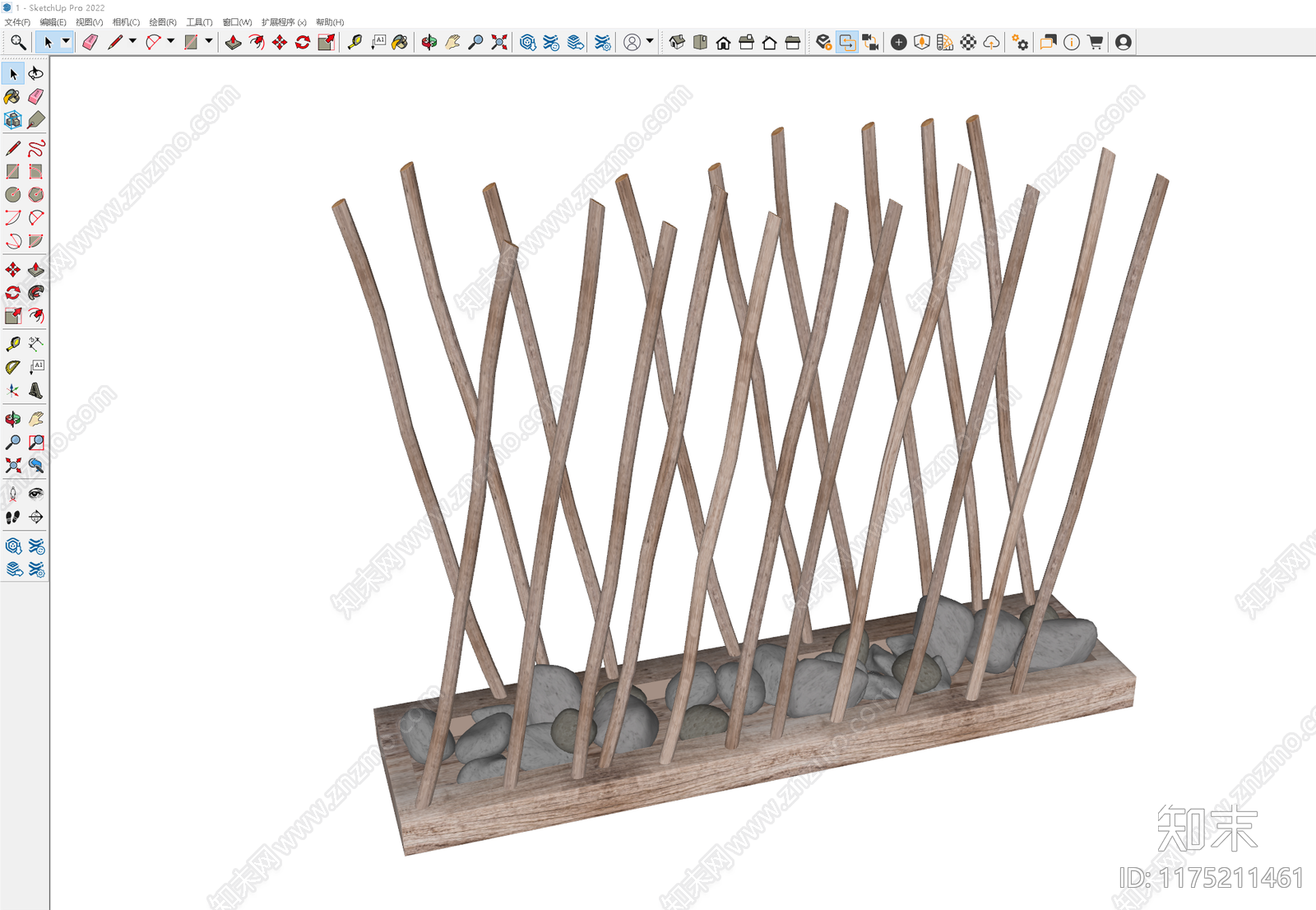The image size is (1316, 910).
Task: Open the 扩展程序(x) menu
Action: (284, 22)
